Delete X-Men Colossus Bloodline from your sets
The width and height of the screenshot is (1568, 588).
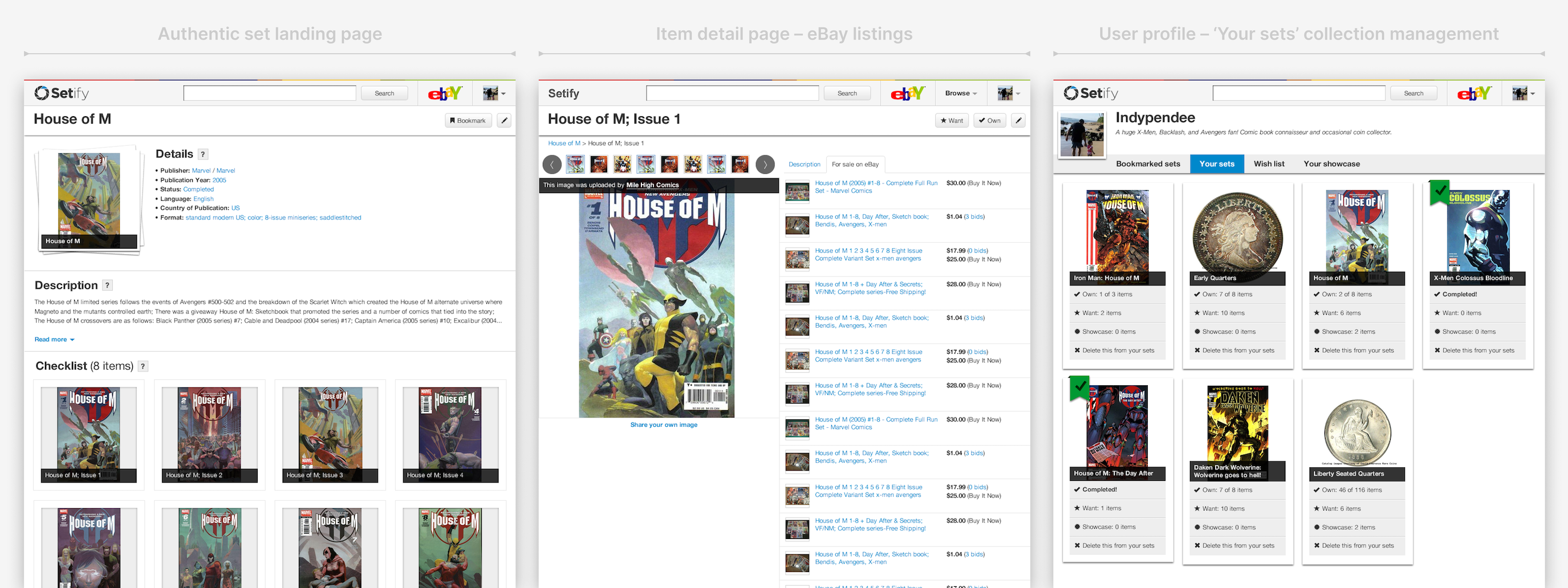[1474, 350]
